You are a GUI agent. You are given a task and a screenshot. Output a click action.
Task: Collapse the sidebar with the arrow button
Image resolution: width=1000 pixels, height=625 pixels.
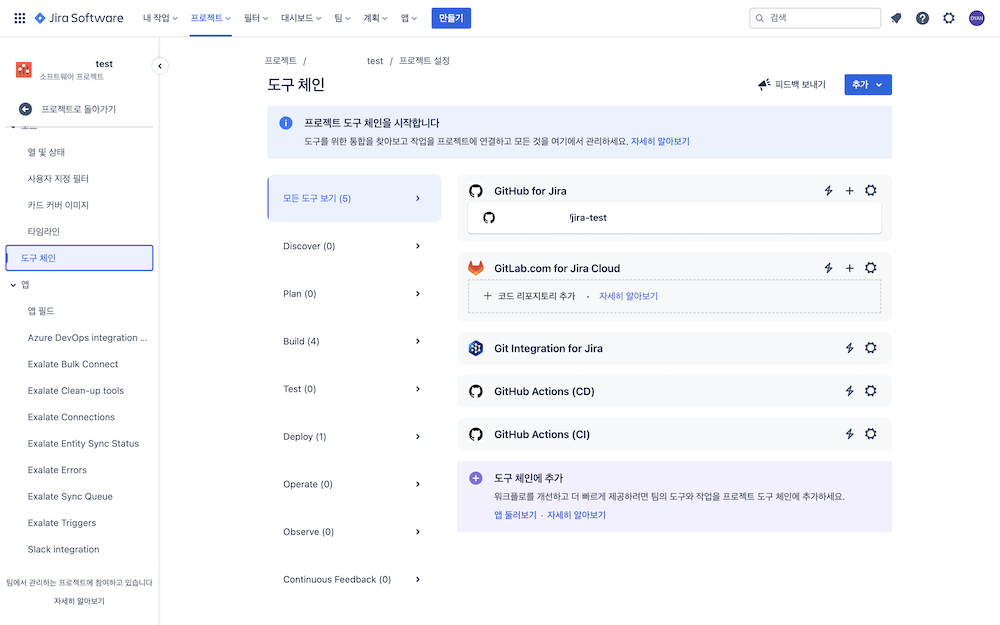159,66
